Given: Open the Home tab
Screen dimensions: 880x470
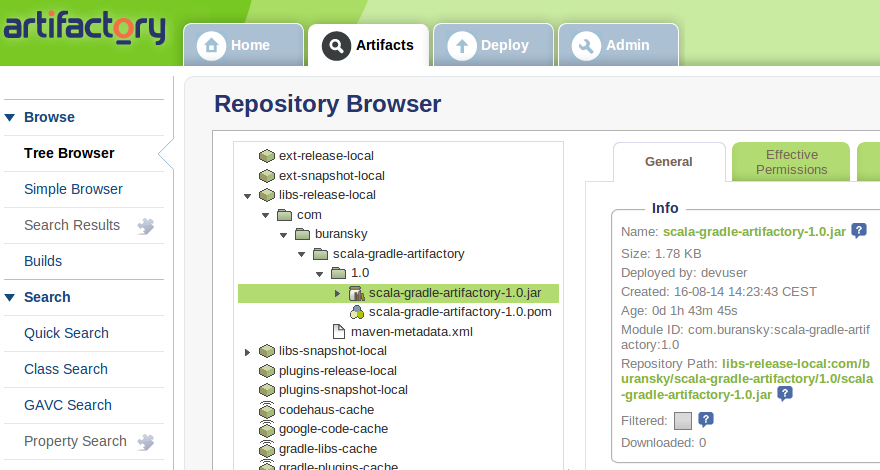Looking at the screenshot, I should click(x=244, y=45).
